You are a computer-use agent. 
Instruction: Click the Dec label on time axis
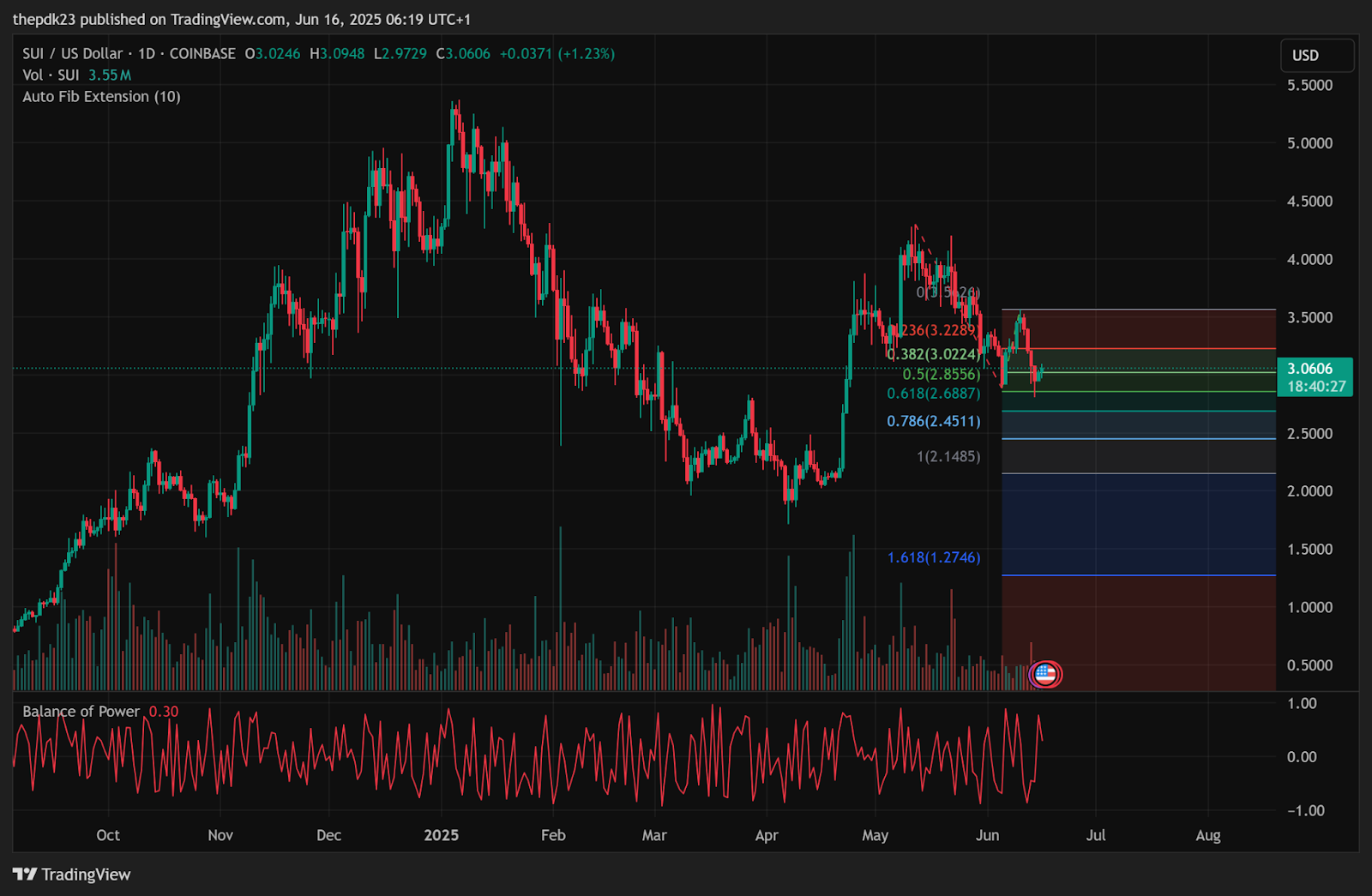point(328,835)
